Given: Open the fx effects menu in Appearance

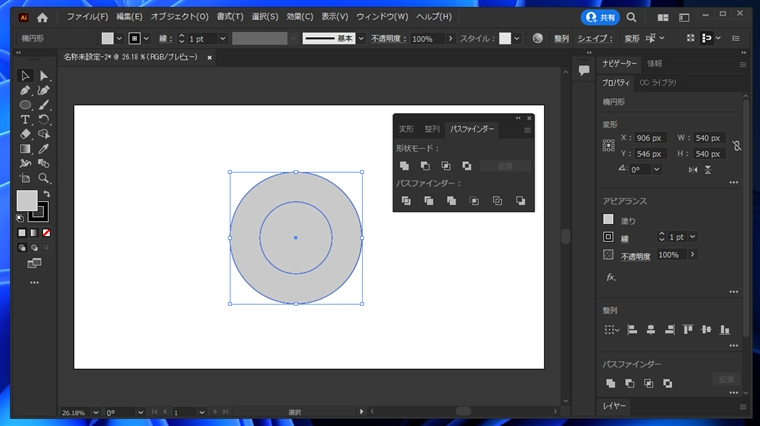Looking at the screenshot, I should pyautogui.click(x=611, y=277).
